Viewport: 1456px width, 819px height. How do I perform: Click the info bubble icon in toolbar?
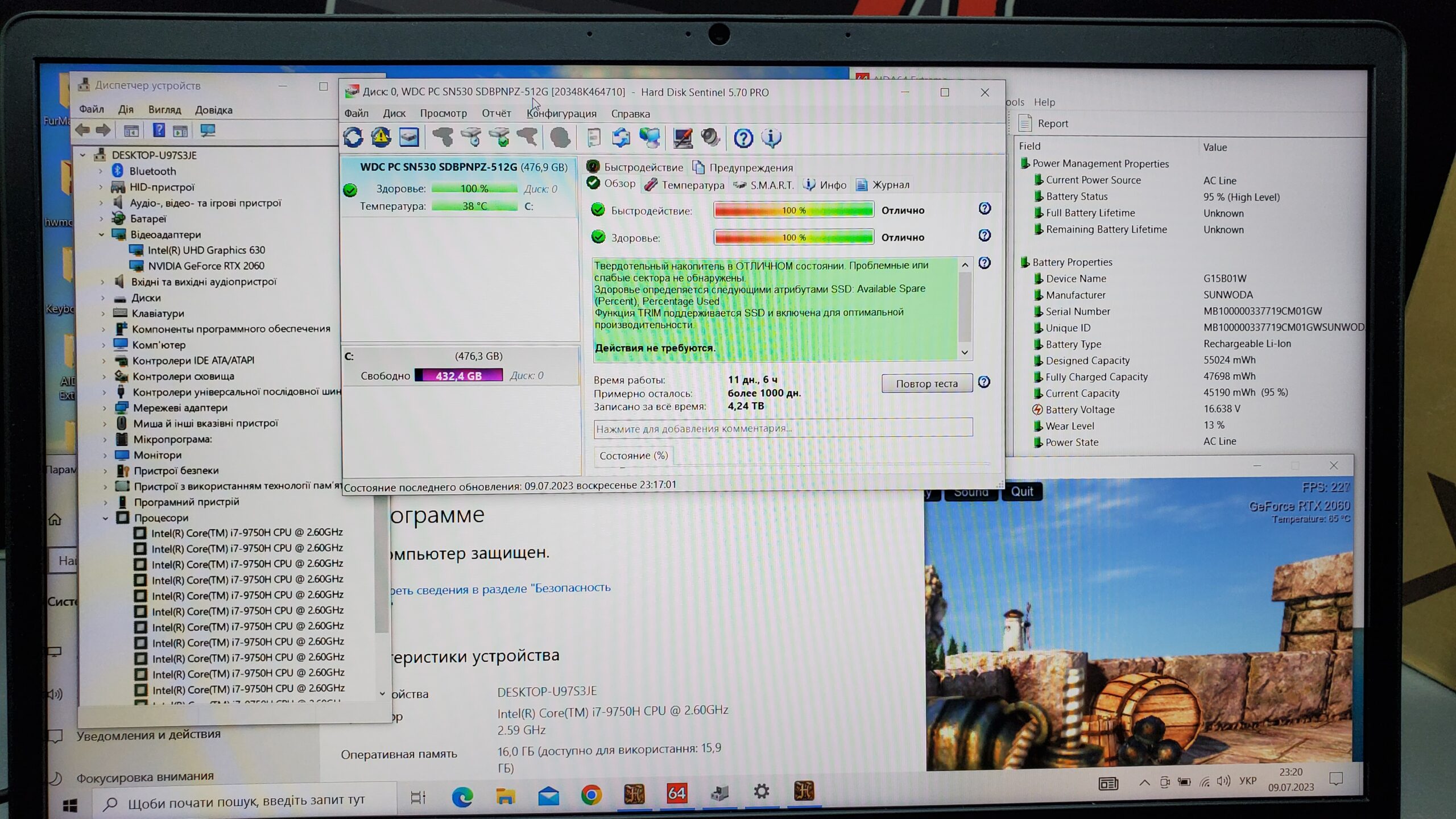click(771, 138)
